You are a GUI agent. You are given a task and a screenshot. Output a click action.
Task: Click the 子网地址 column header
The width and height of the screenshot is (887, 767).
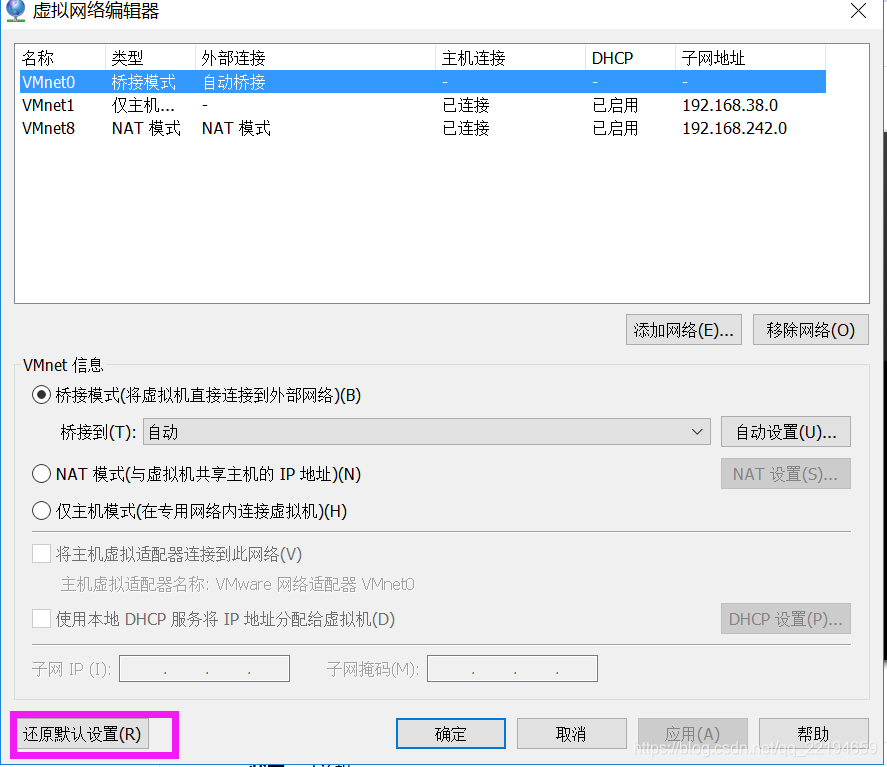pyautogui.click(x=750, y=58)
